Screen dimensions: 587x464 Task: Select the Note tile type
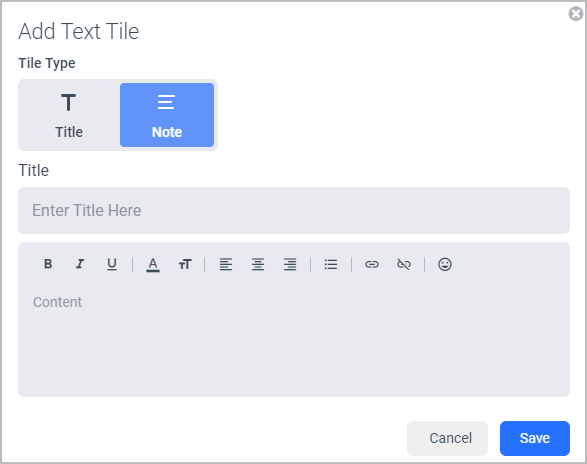pyautogui.click(x=167, y=115)
